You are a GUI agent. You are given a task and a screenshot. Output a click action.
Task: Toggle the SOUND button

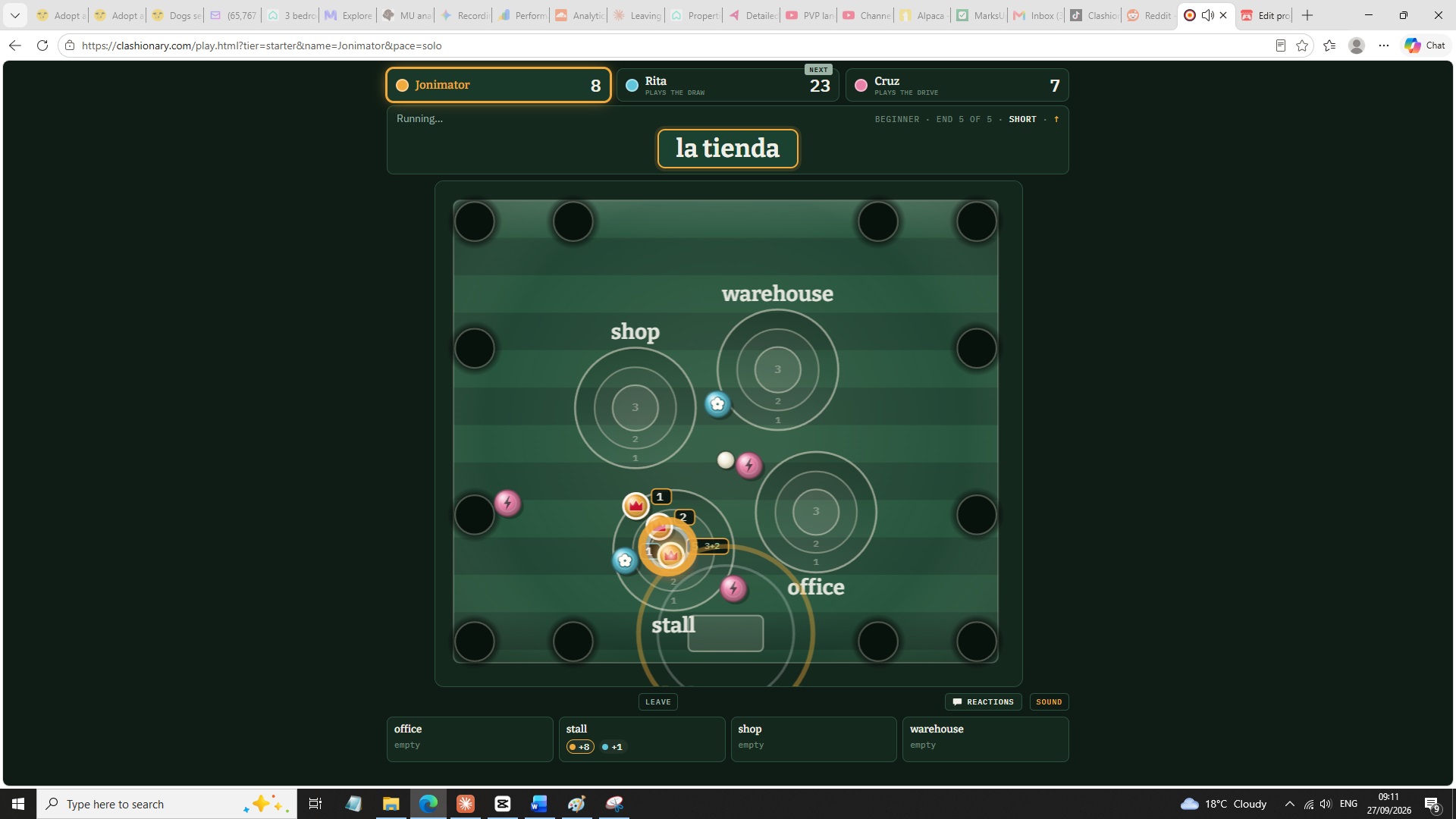[x=1049, y=701]
